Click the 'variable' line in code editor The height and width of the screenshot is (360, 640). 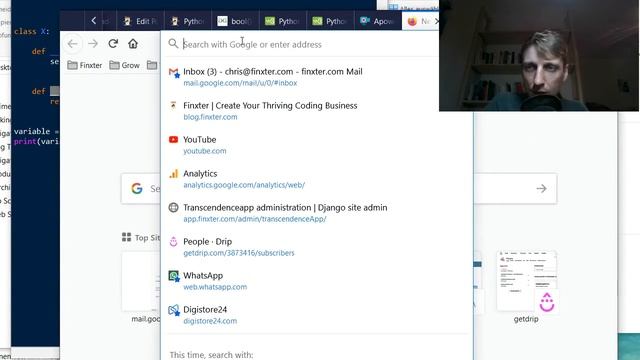(36, 131)
